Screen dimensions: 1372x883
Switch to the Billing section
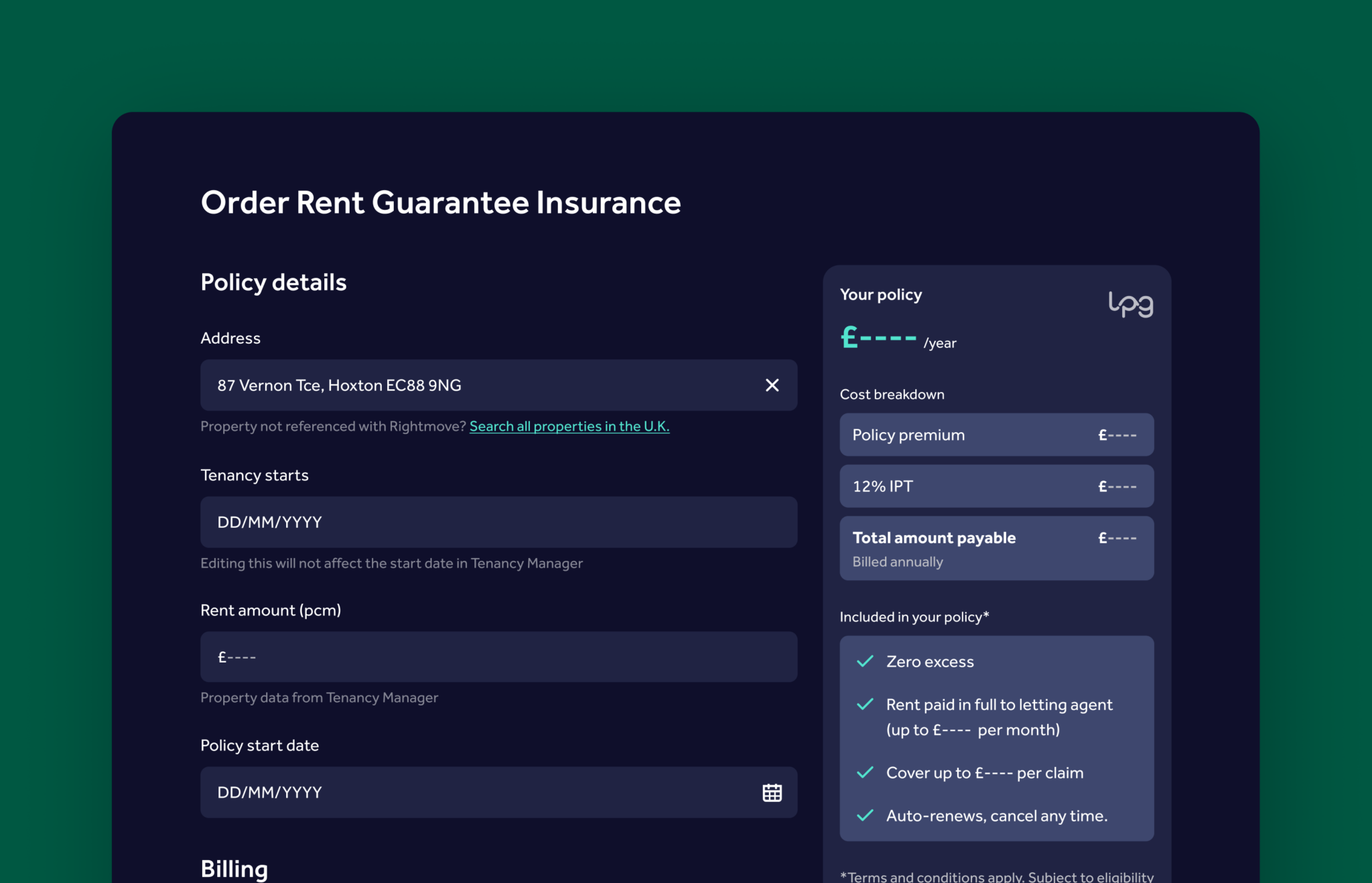(233, 868)
